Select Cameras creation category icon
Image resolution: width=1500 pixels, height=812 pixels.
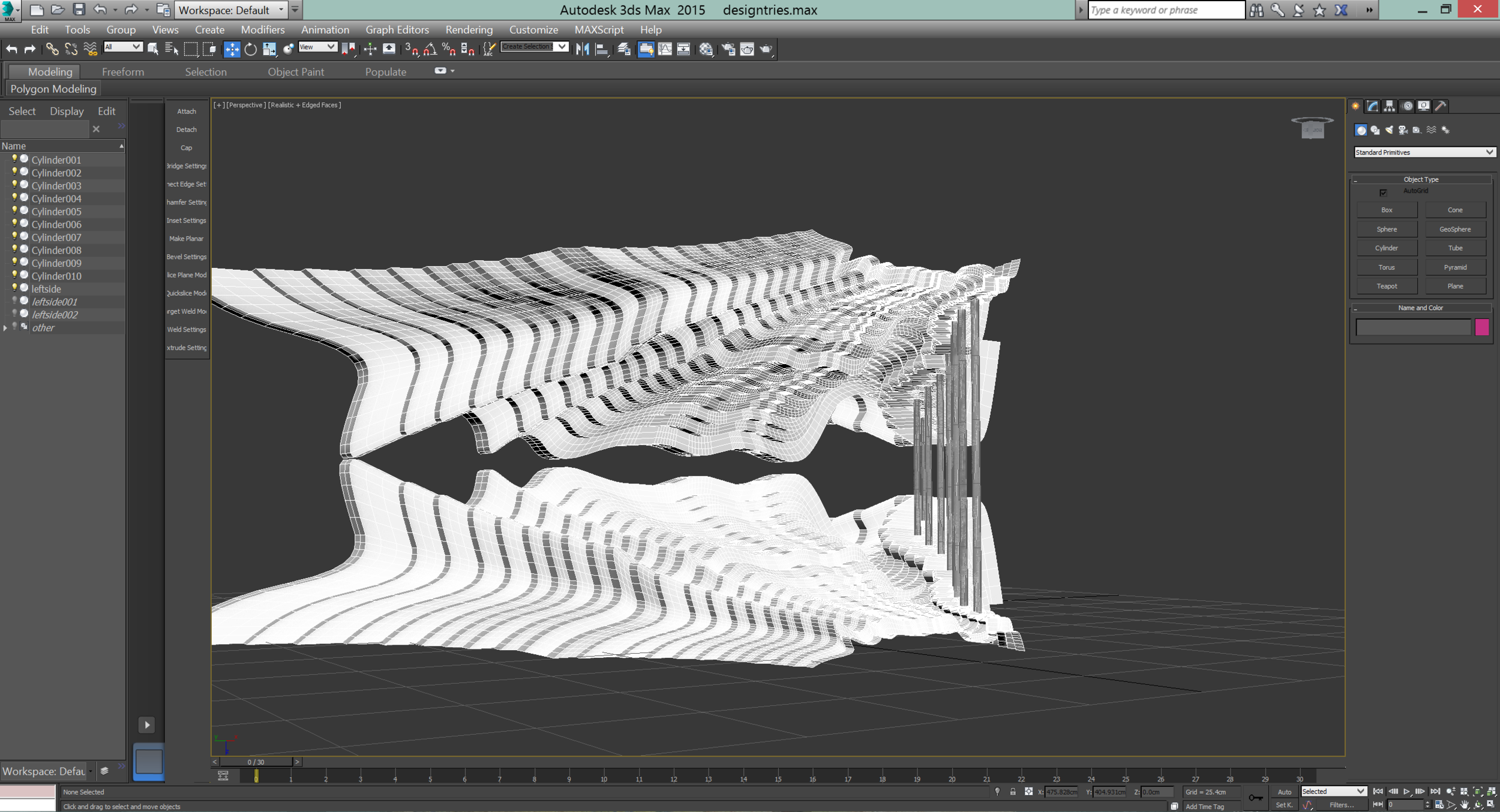[1403, 130]
